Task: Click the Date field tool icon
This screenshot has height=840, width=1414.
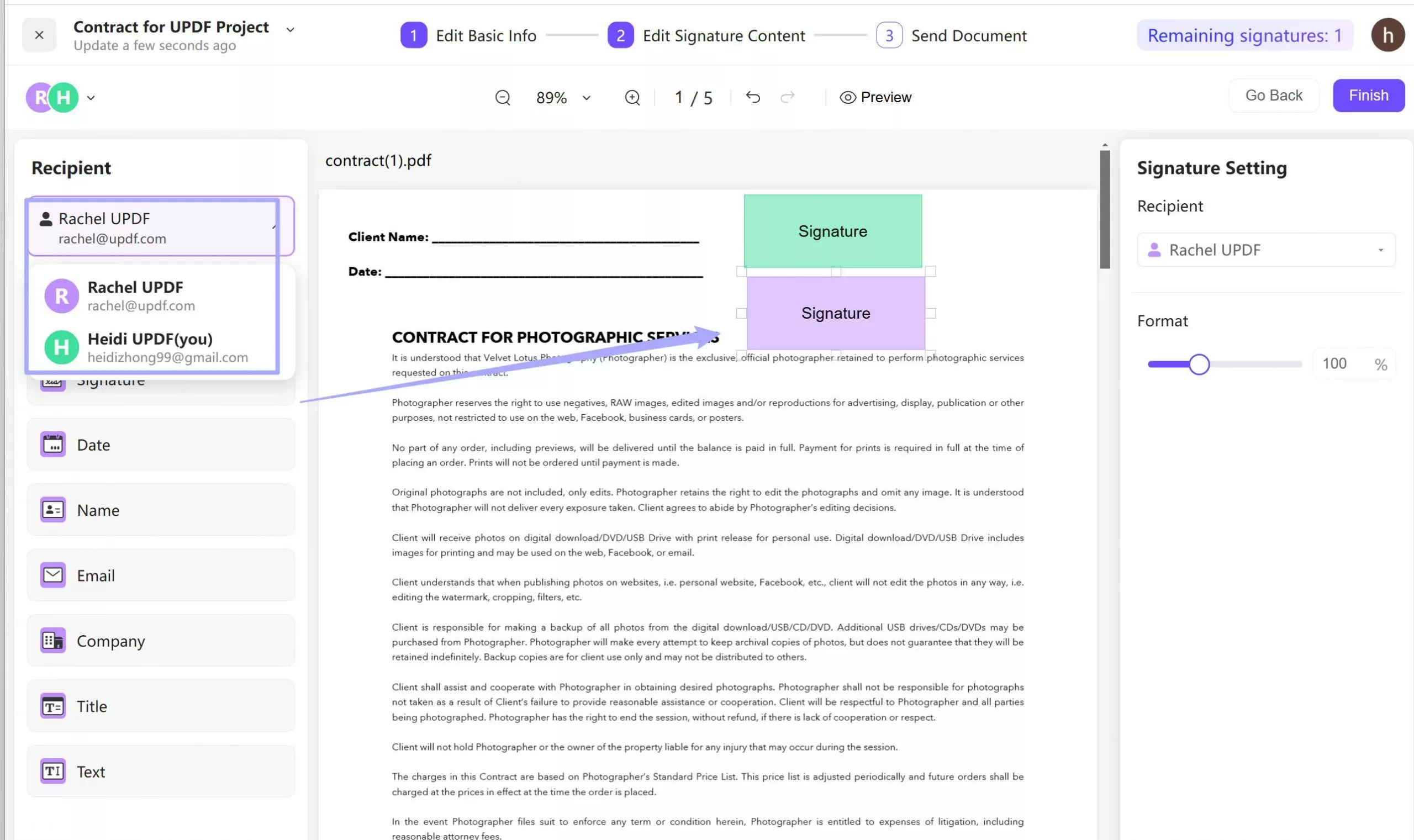Action: 52,444
